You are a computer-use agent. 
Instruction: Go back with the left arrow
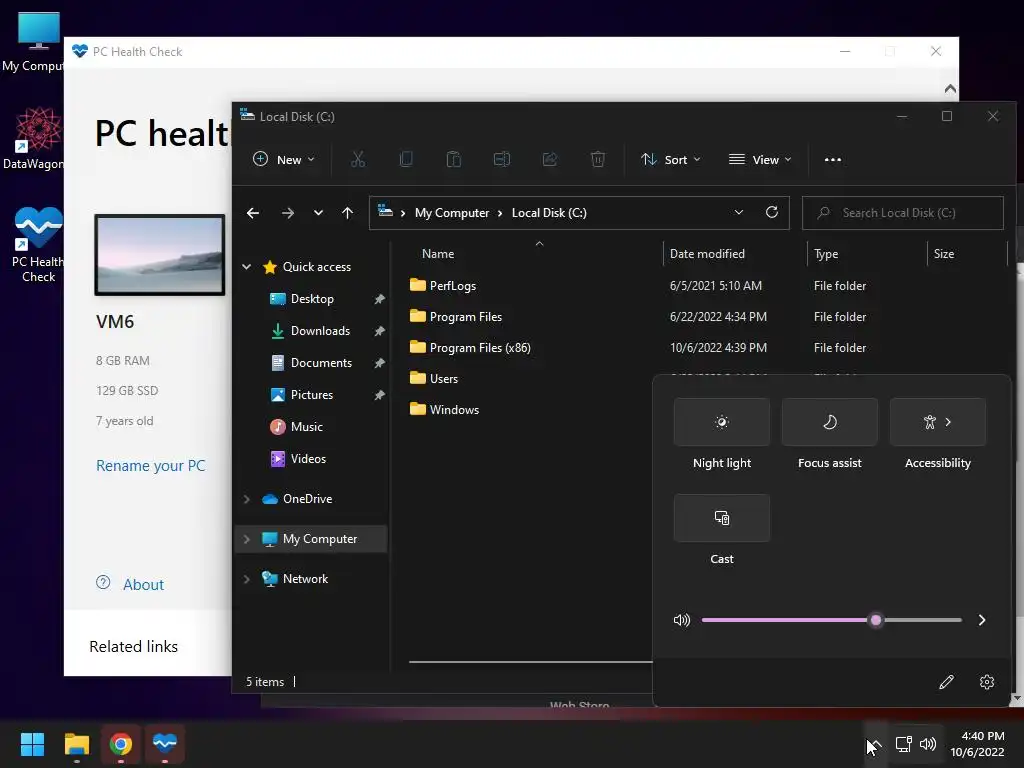253,213
